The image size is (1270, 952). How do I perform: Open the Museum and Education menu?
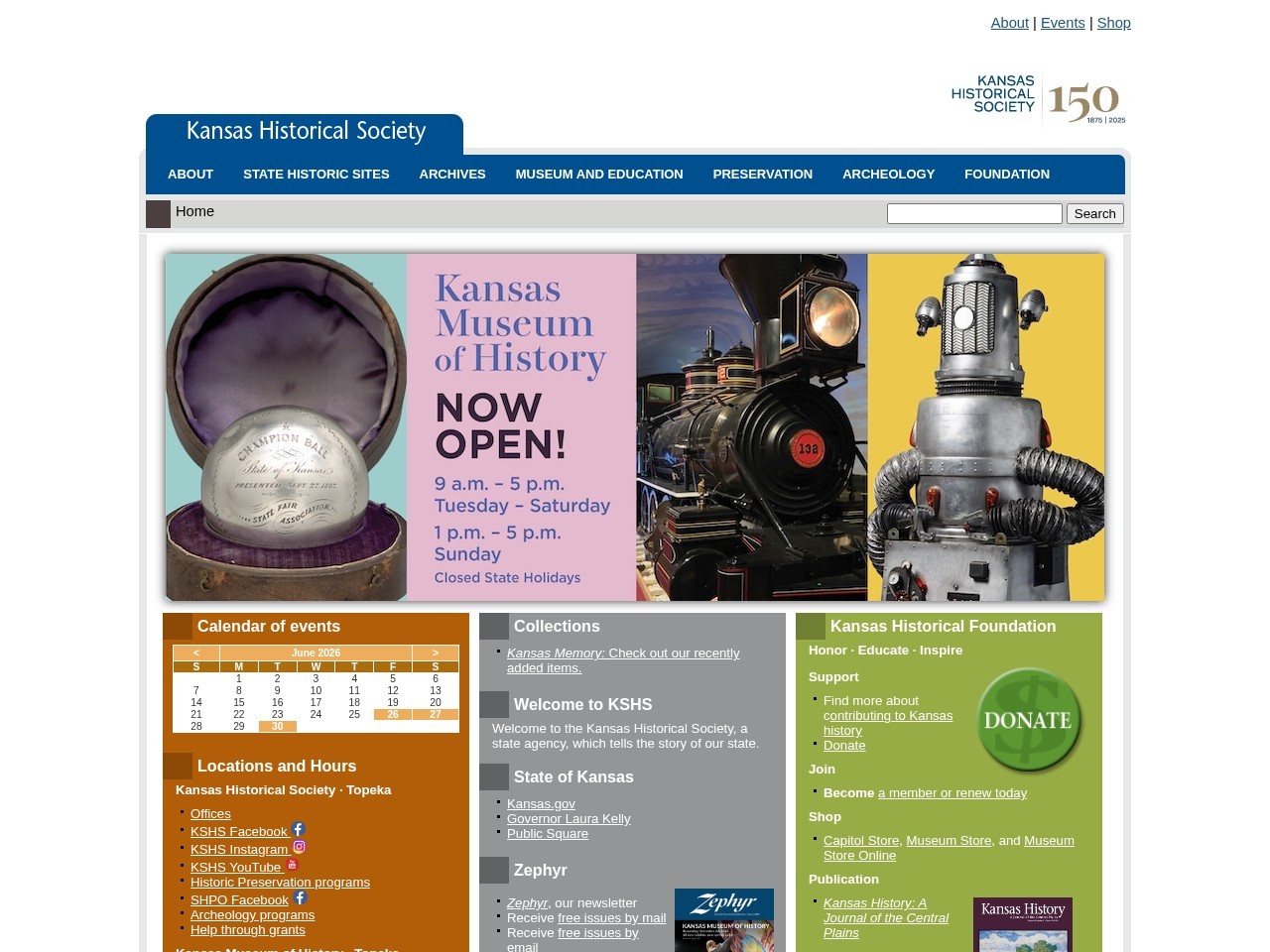click(599, 175)
